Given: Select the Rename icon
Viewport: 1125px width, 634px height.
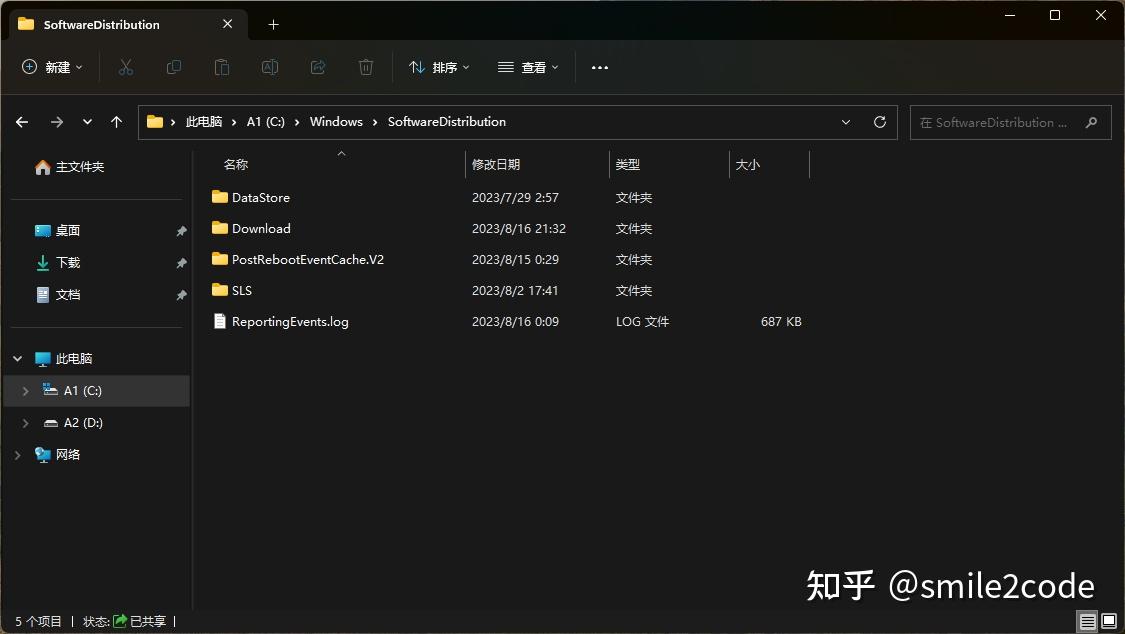Looking at the screenshot, I should click(x=269, y=67).
